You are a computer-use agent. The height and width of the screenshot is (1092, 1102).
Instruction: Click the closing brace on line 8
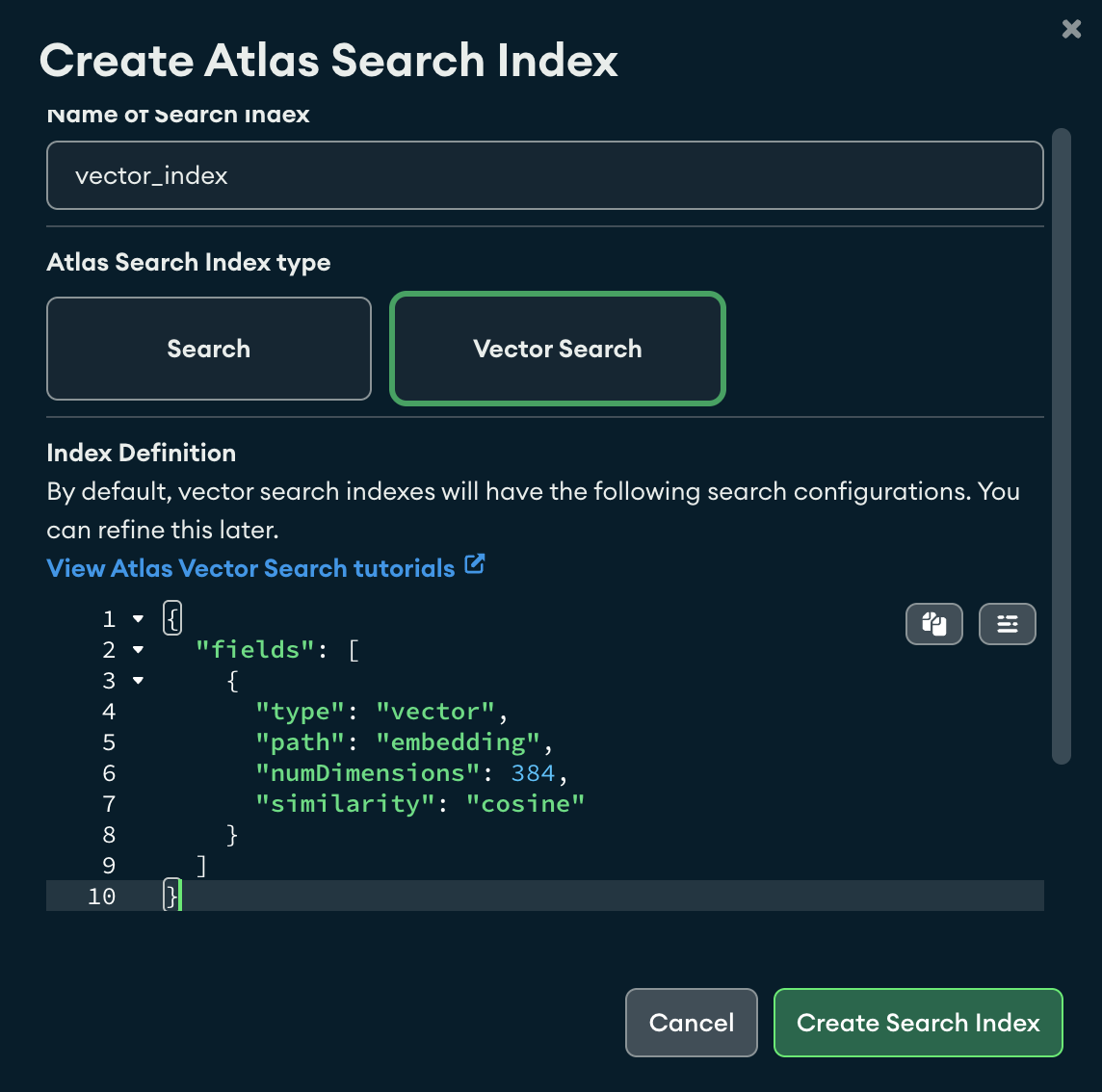pos(232,835)
